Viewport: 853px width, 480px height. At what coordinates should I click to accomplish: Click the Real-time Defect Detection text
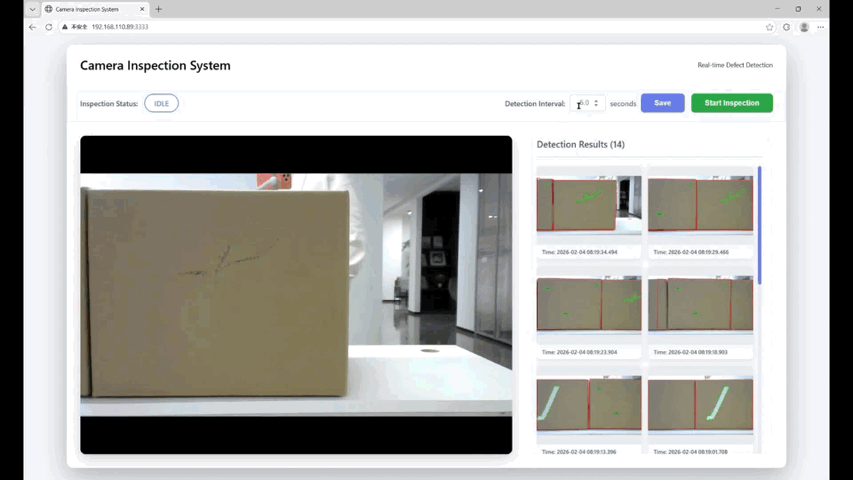(735, 65)
